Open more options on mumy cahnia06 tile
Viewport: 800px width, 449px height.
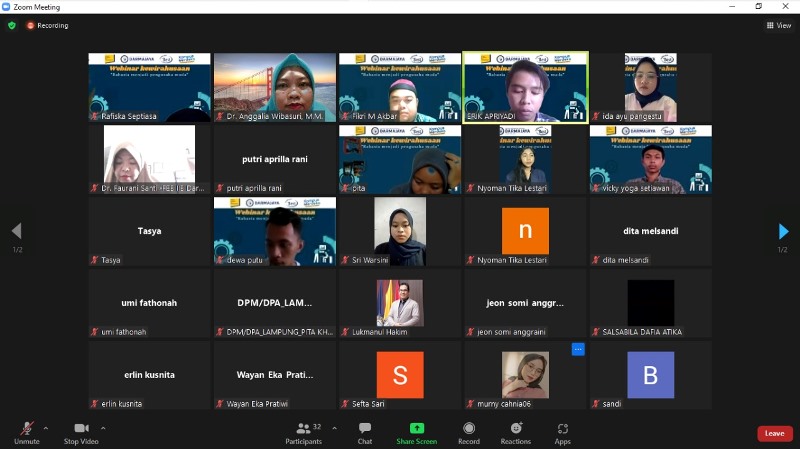pos(578,350)
